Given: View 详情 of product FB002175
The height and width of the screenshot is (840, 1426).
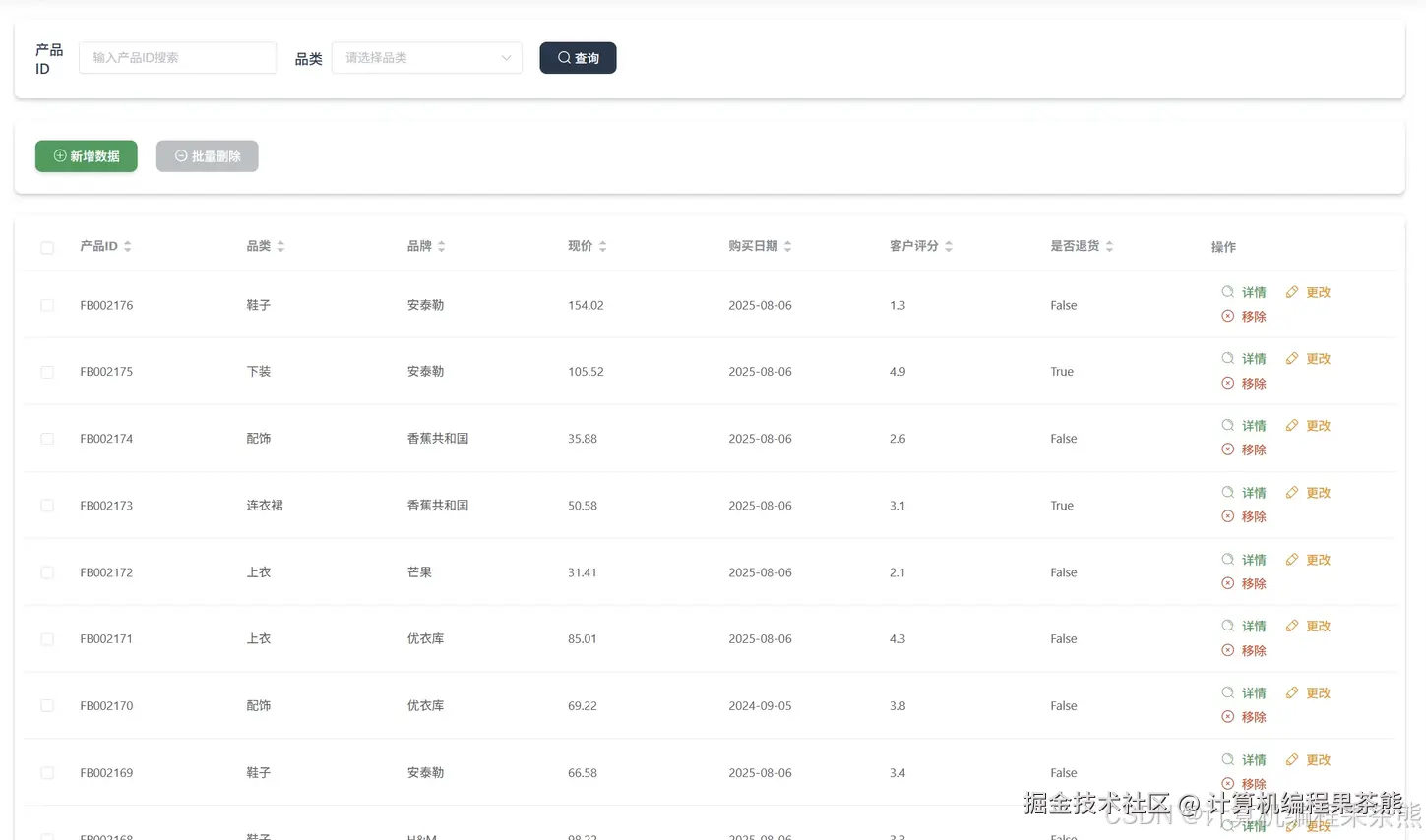Looking at the screenshot, I should pos(1244,359).
